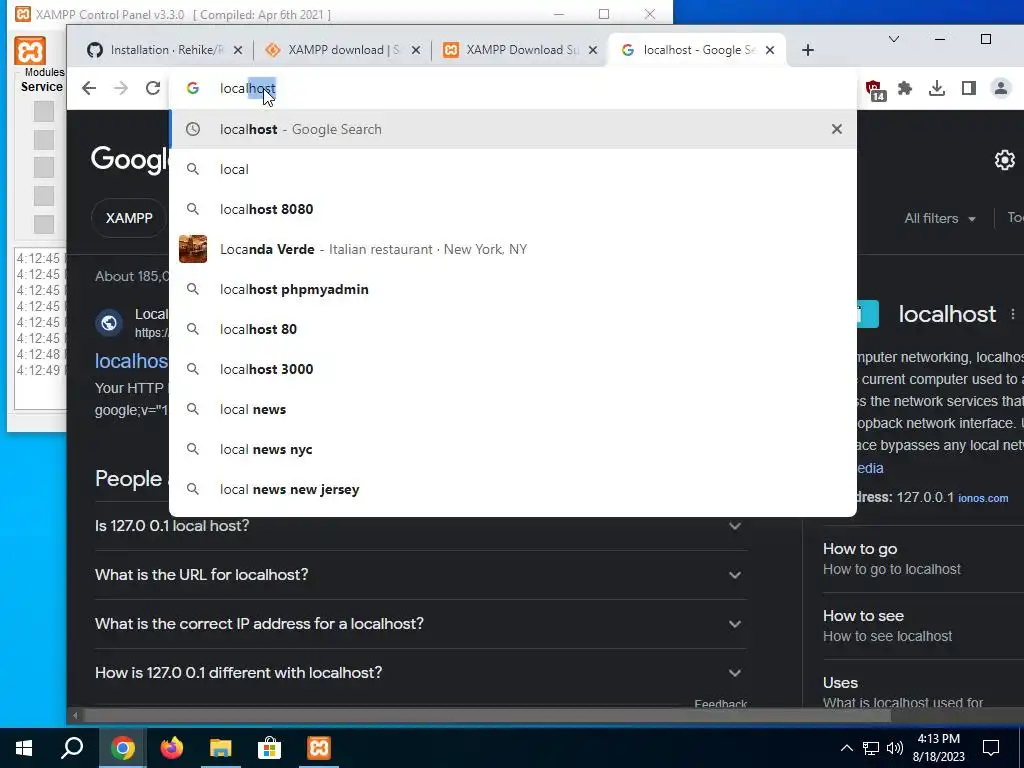The height and width of the screenshot is (768, 1024).
Task: Open the ionos.com source link
Action: (983, 498)
